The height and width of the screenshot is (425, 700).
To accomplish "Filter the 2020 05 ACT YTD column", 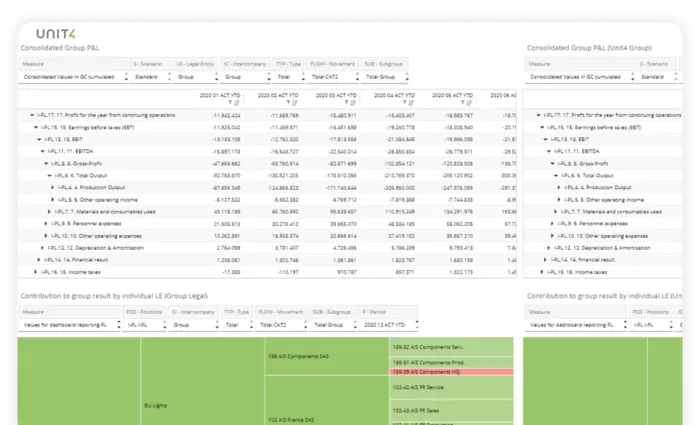I will 462,103.
